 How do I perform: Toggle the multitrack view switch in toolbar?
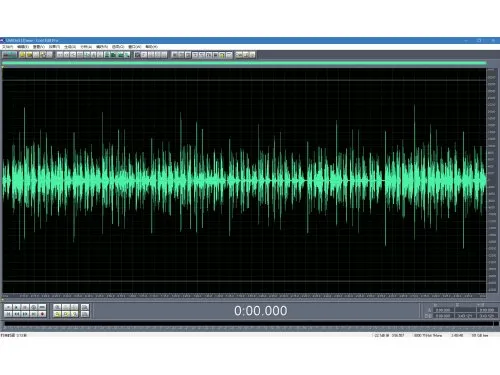[x=9, y=55]
